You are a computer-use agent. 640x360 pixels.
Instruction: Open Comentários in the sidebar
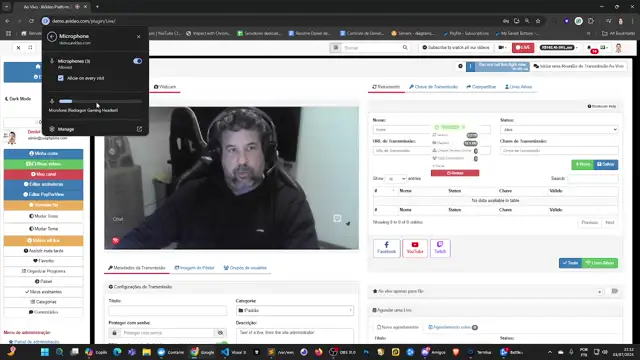click(43, 312)
